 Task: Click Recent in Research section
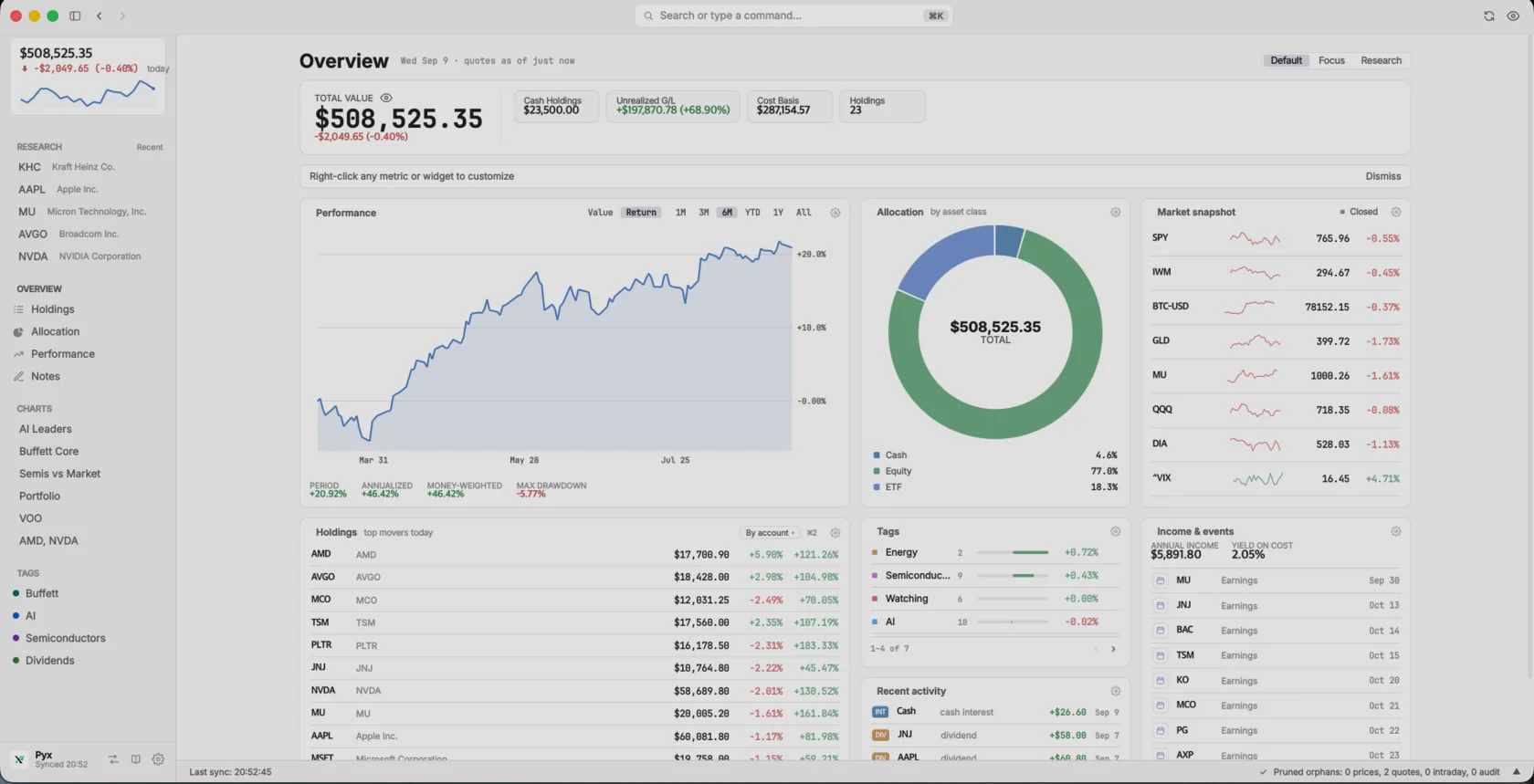(x=150, y=147)
